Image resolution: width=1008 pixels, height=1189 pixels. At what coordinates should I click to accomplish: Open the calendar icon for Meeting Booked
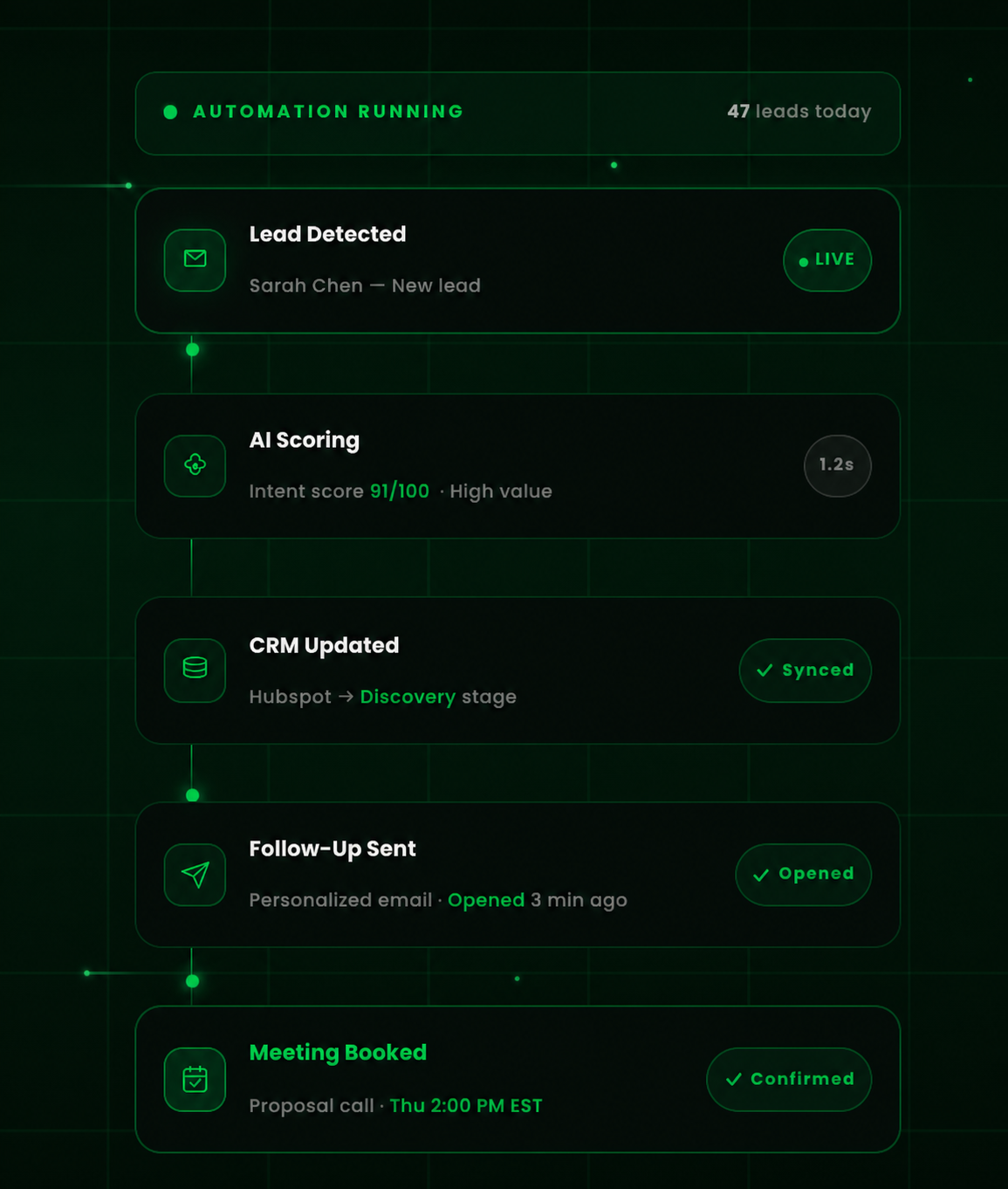point(195,1080)
